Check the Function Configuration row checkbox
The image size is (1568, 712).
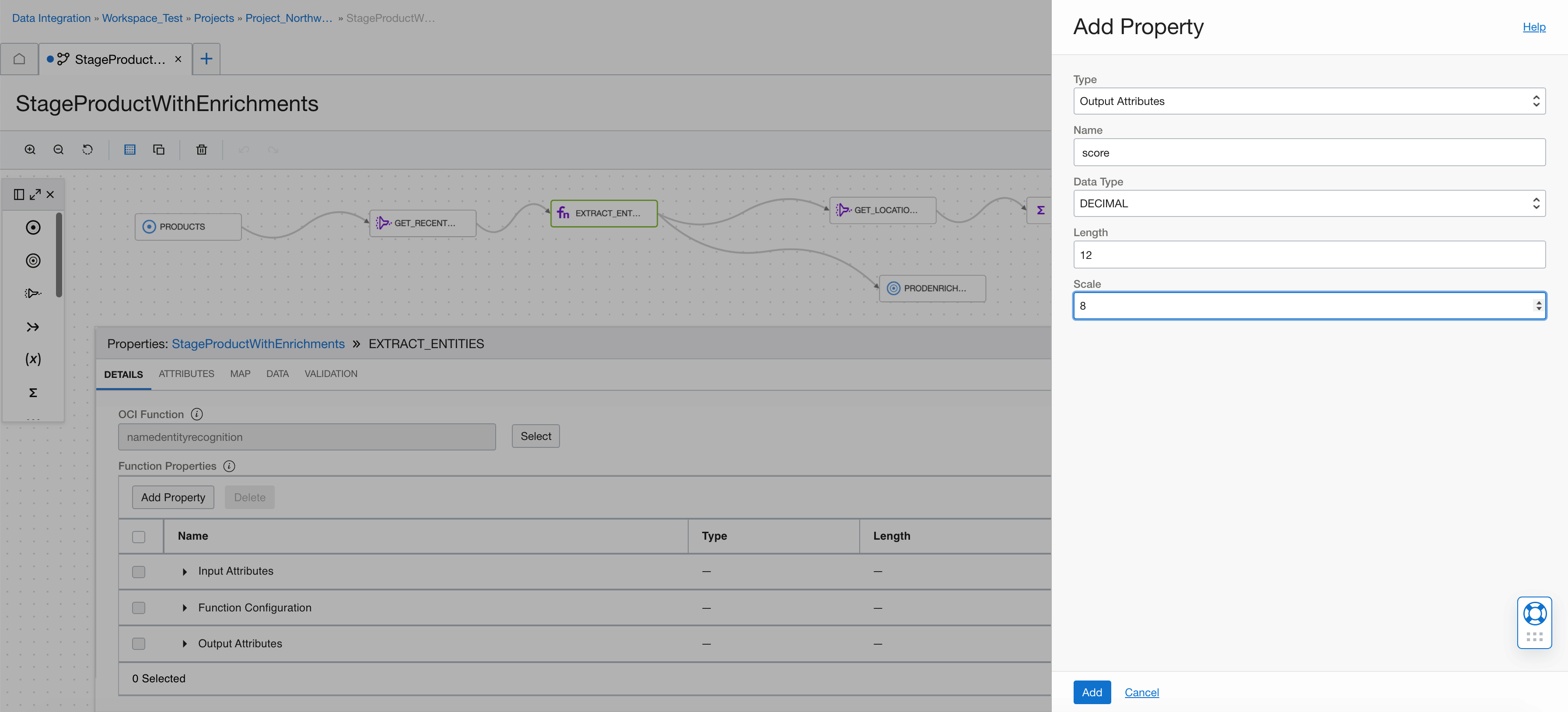click(139, 608)
